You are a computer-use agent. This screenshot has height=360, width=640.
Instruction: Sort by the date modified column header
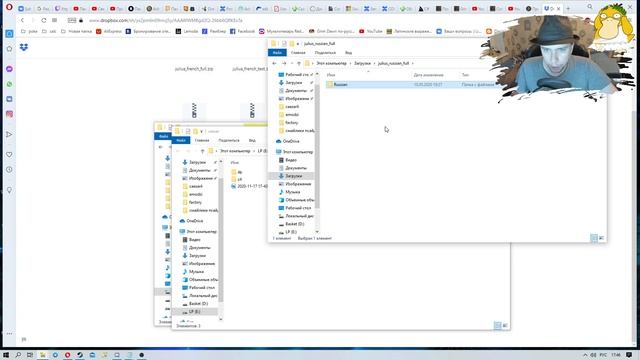[428, 75]
